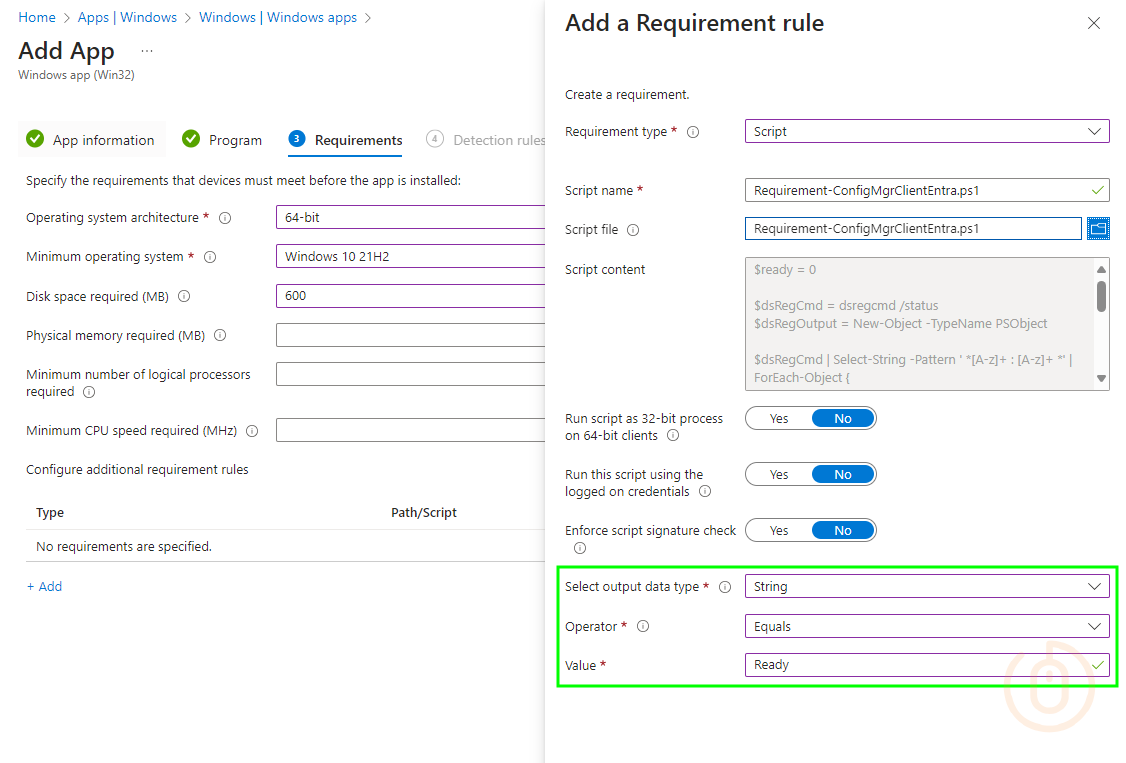Click info icon for Select output data type

(x=725, y=587)
